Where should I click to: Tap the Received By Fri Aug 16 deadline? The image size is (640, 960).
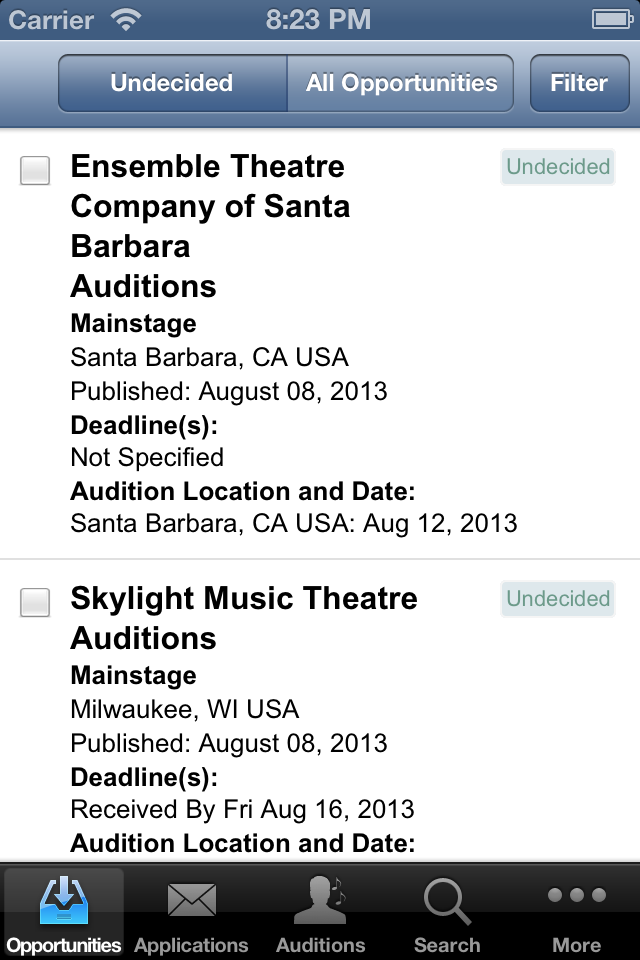click(x=243, y=809)
